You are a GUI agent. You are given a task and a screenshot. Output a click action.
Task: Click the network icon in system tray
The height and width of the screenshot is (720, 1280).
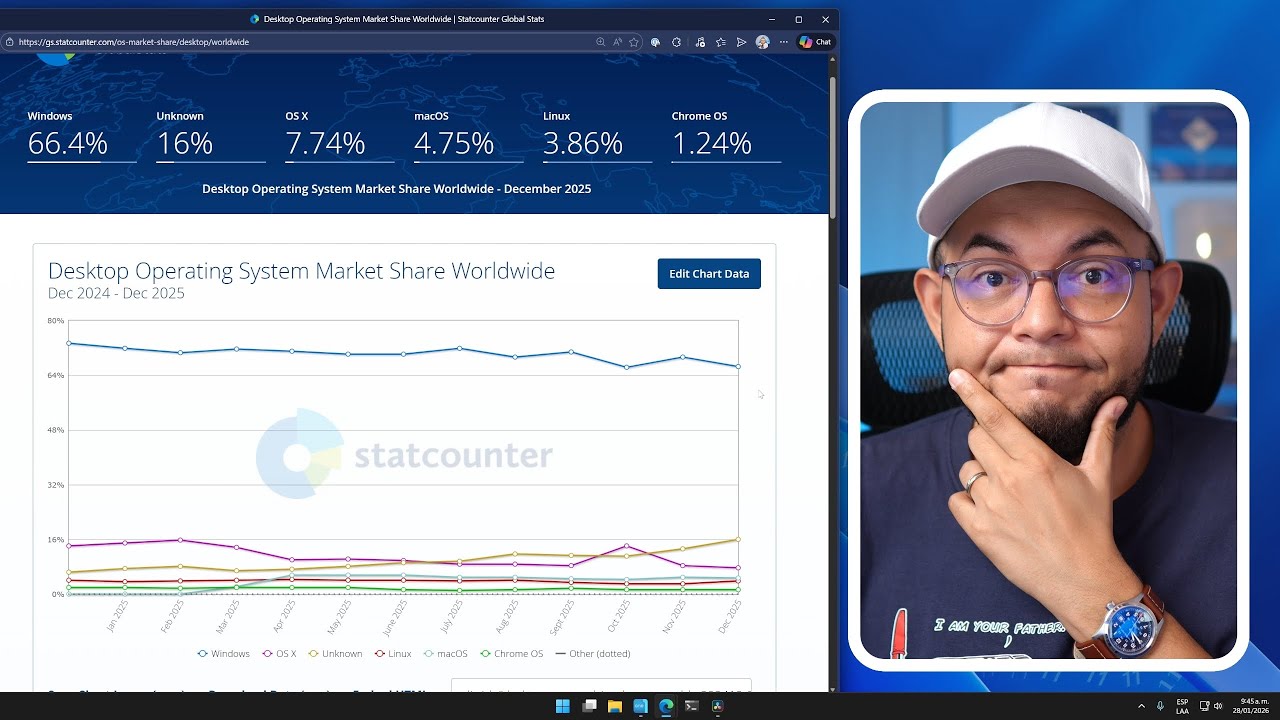tap(1205, 706)
